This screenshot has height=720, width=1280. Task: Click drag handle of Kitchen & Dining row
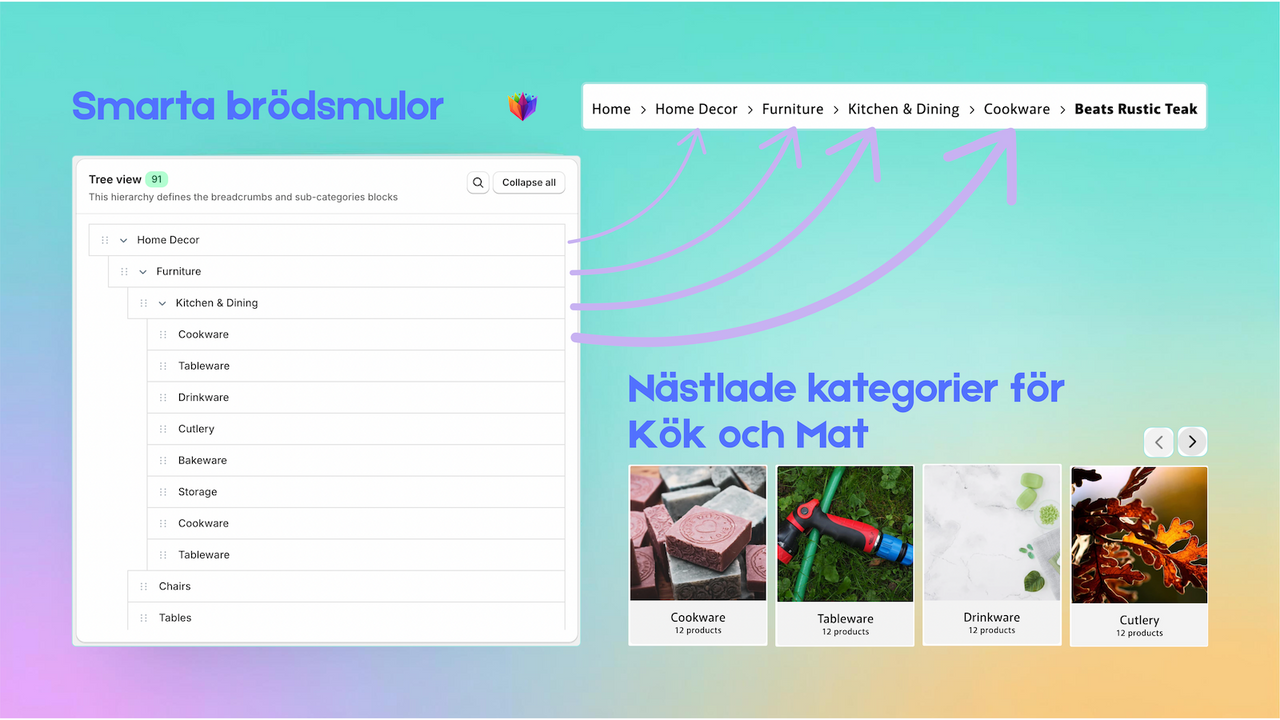pos(143,303)
